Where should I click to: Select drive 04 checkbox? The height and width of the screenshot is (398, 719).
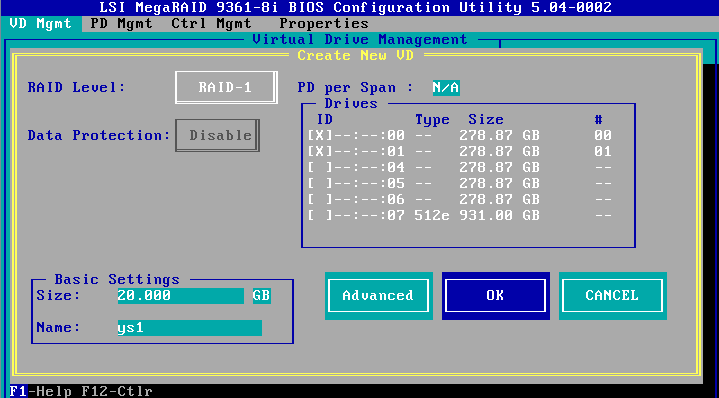pyautogui.click(x=319, y=167)
